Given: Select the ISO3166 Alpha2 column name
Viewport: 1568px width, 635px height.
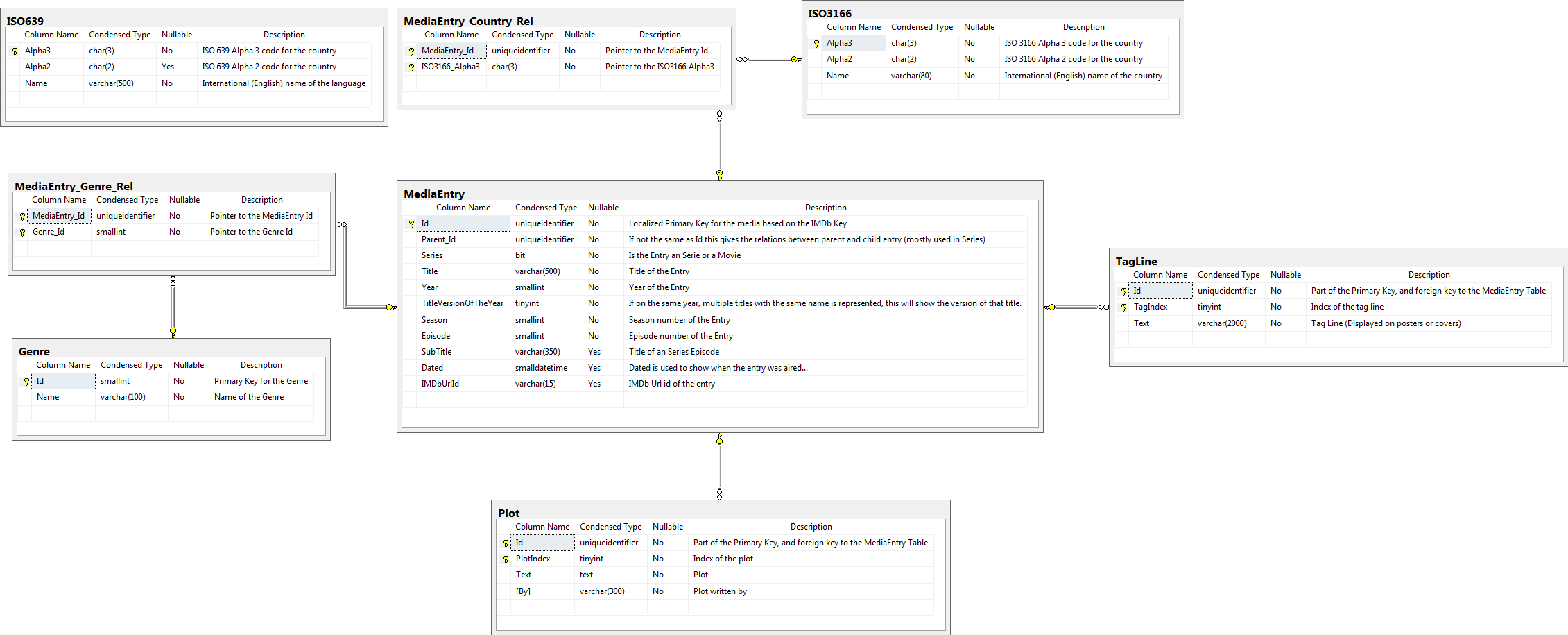Looking at the screenshot, I should coord(839,59).
